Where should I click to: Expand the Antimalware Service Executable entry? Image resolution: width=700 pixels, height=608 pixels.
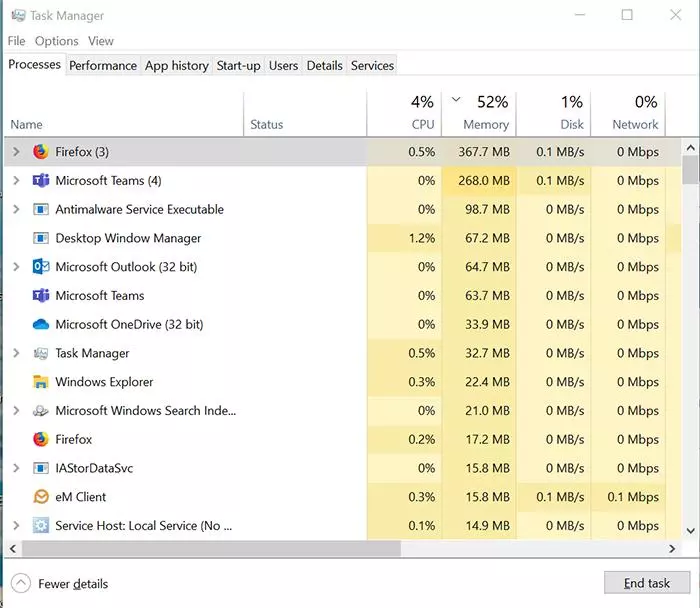point(16,209)
